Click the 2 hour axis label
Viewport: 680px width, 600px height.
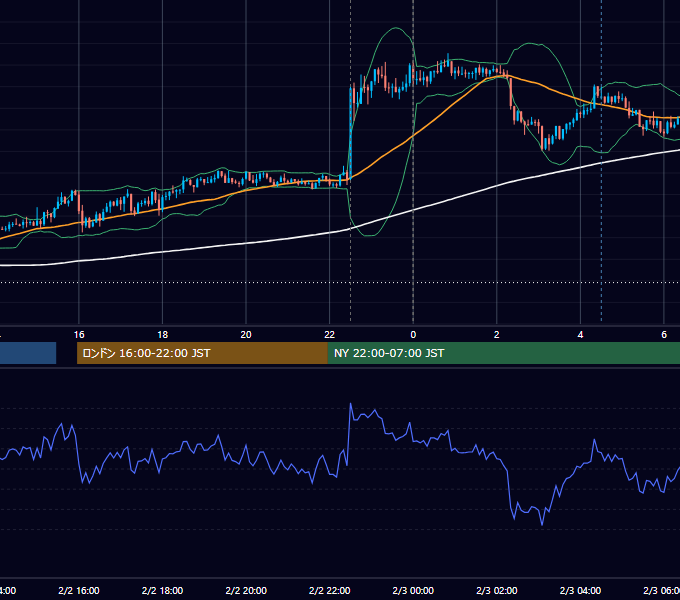point(497,334)
